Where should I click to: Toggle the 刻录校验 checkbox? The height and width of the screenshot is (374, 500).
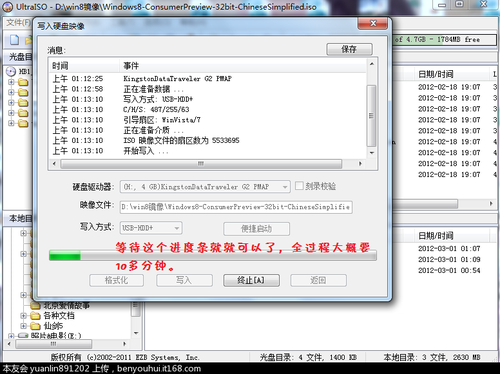pos(299,186)
